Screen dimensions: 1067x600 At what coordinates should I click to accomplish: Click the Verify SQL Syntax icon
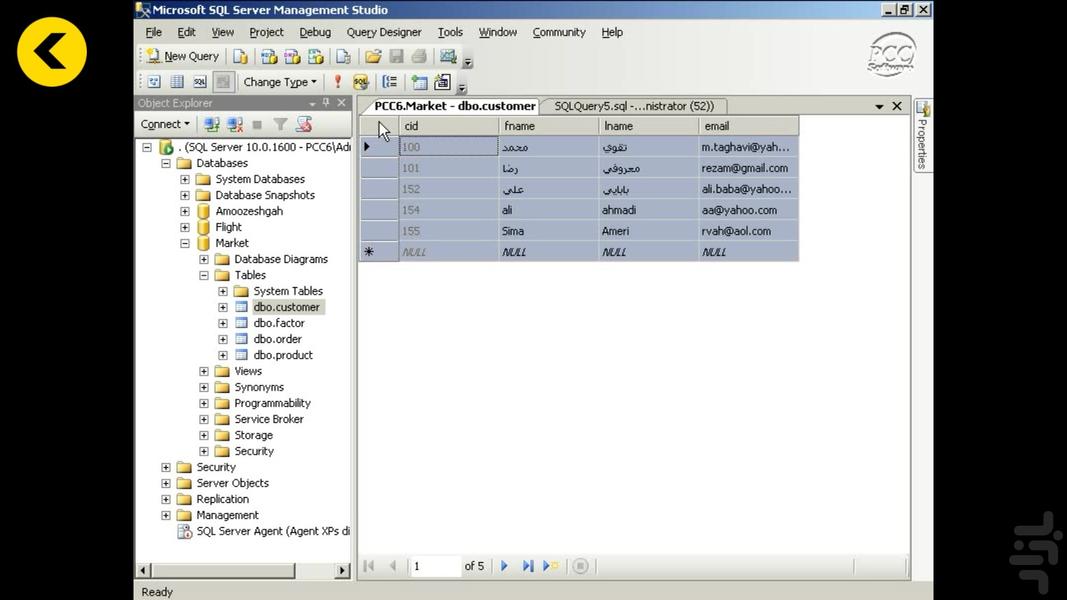pyautogui.click(x=361, y=82)
